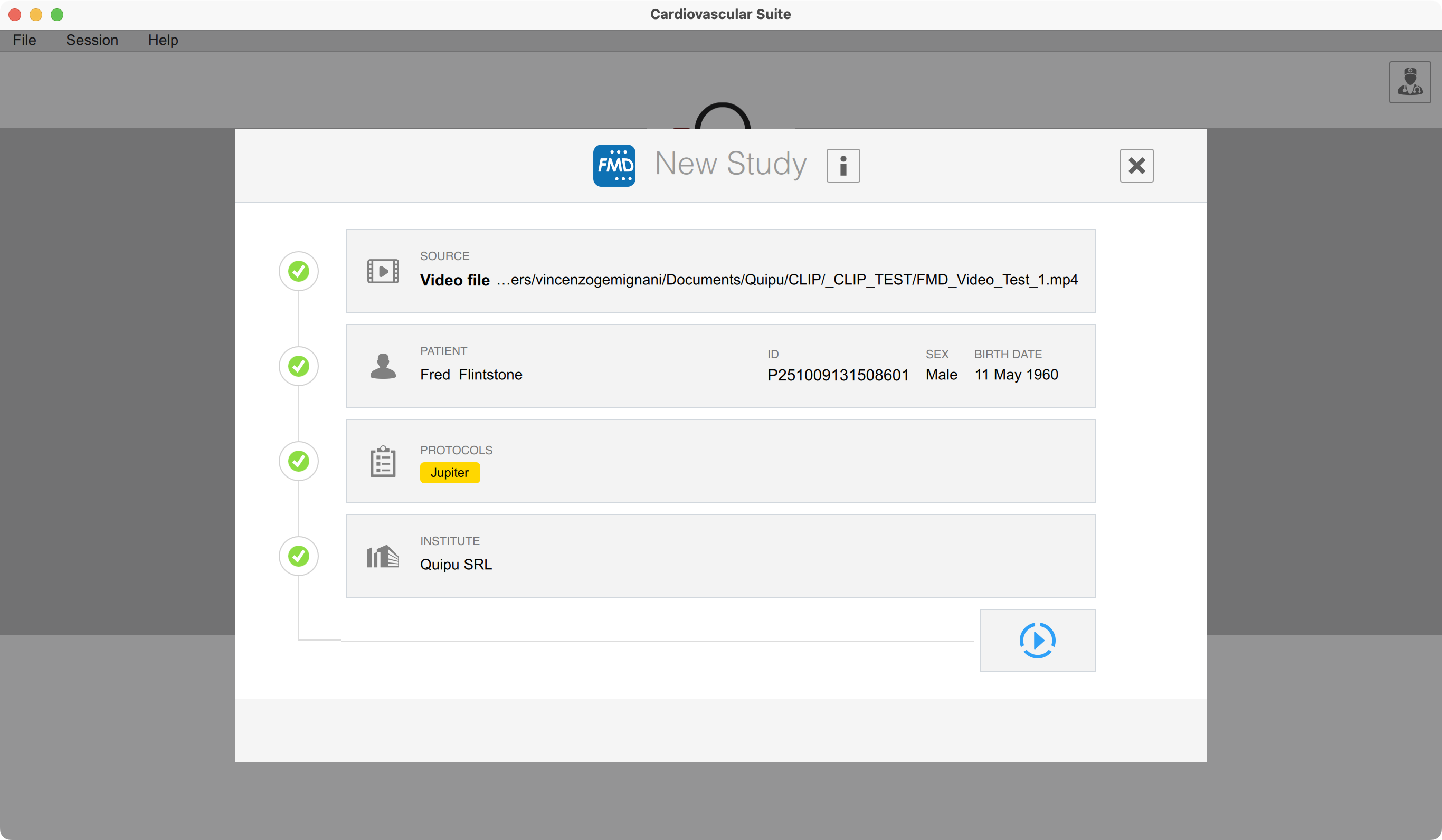This screenshot has width=1442, height=840.
Task: Click the video file source icon
Action: tap(383, 271)
